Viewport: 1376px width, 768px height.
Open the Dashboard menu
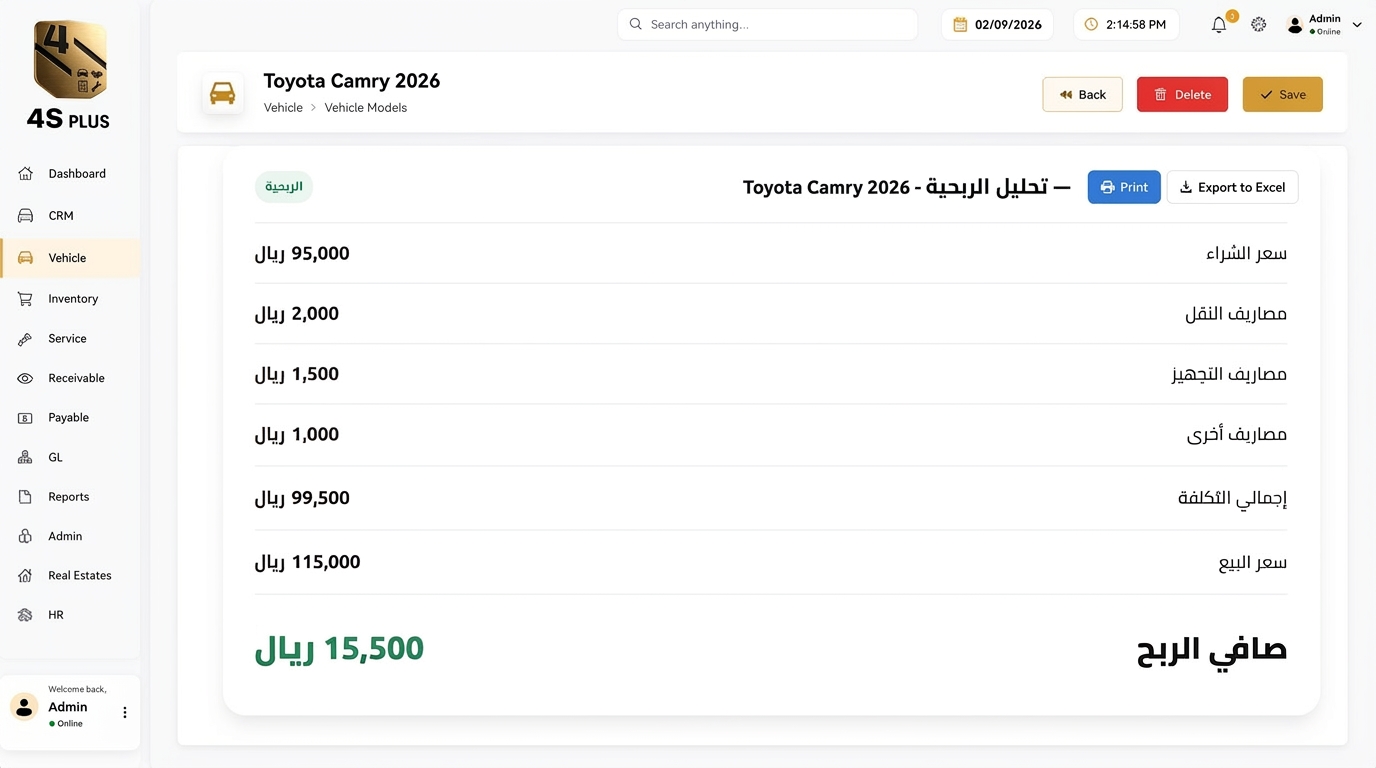tap(70, 173)
